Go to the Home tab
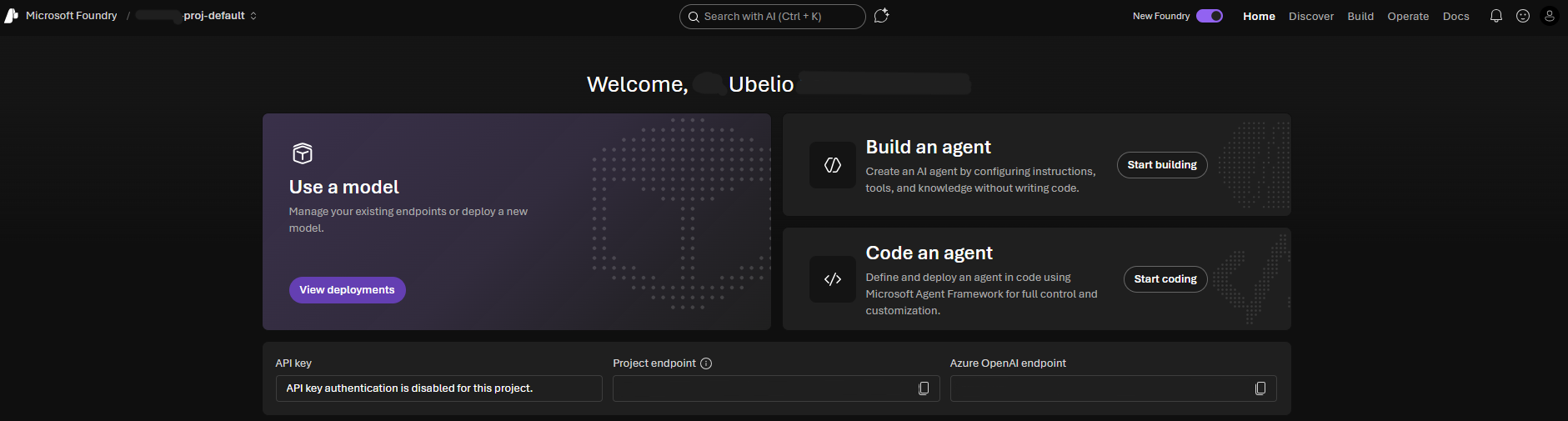 point(1259,16)
